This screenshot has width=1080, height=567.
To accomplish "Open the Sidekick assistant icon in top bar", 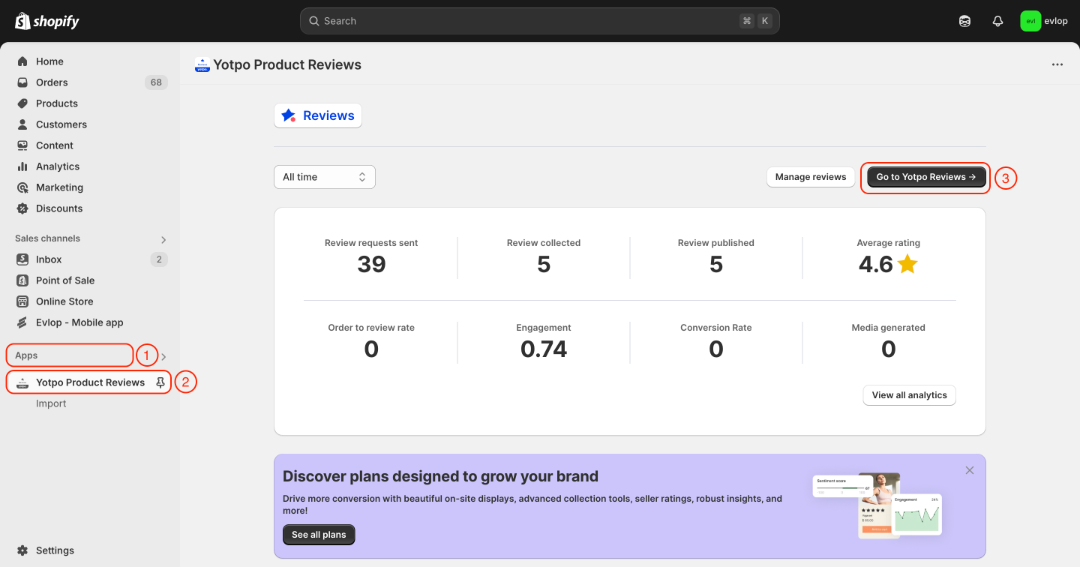I will coord(964,21).
